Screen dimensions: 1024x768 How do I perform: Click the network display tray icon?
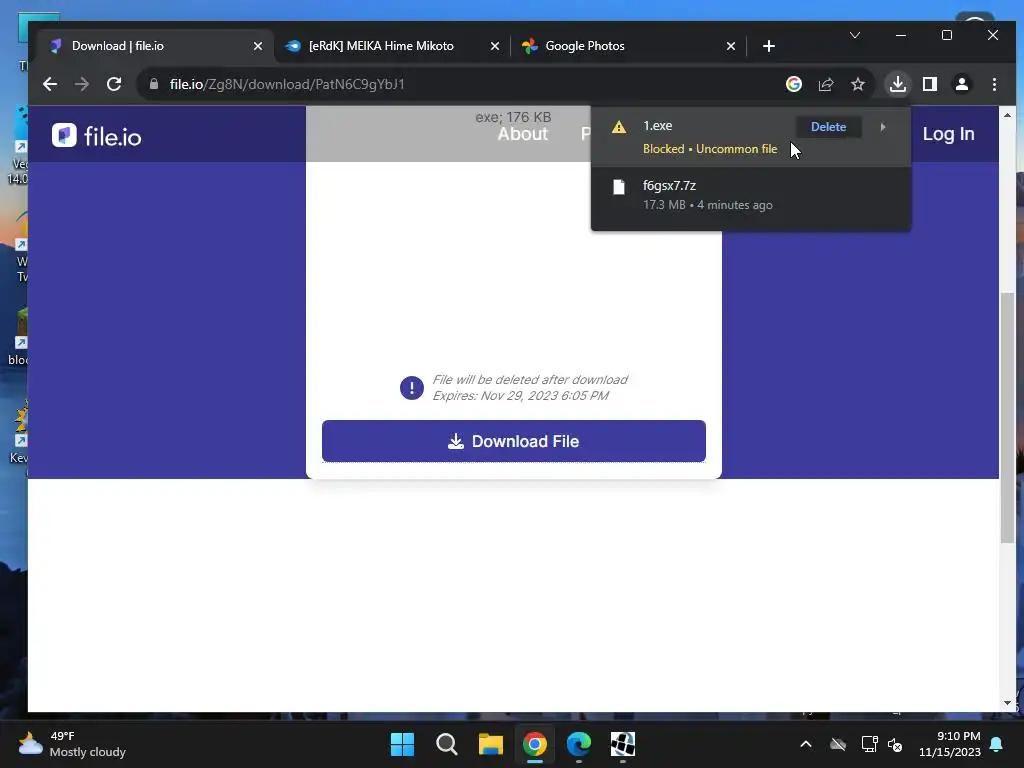pos(869,744)
